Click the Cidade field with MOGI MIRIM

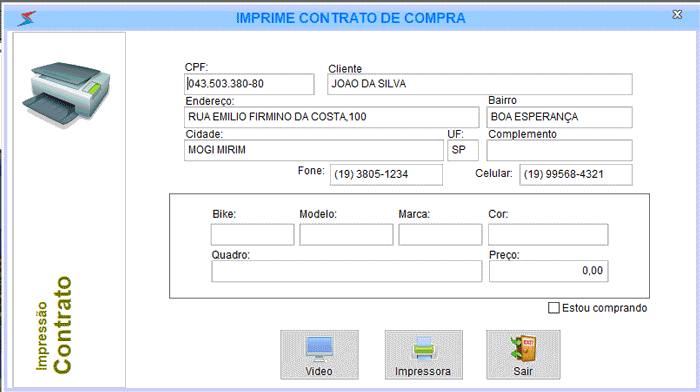314,150
